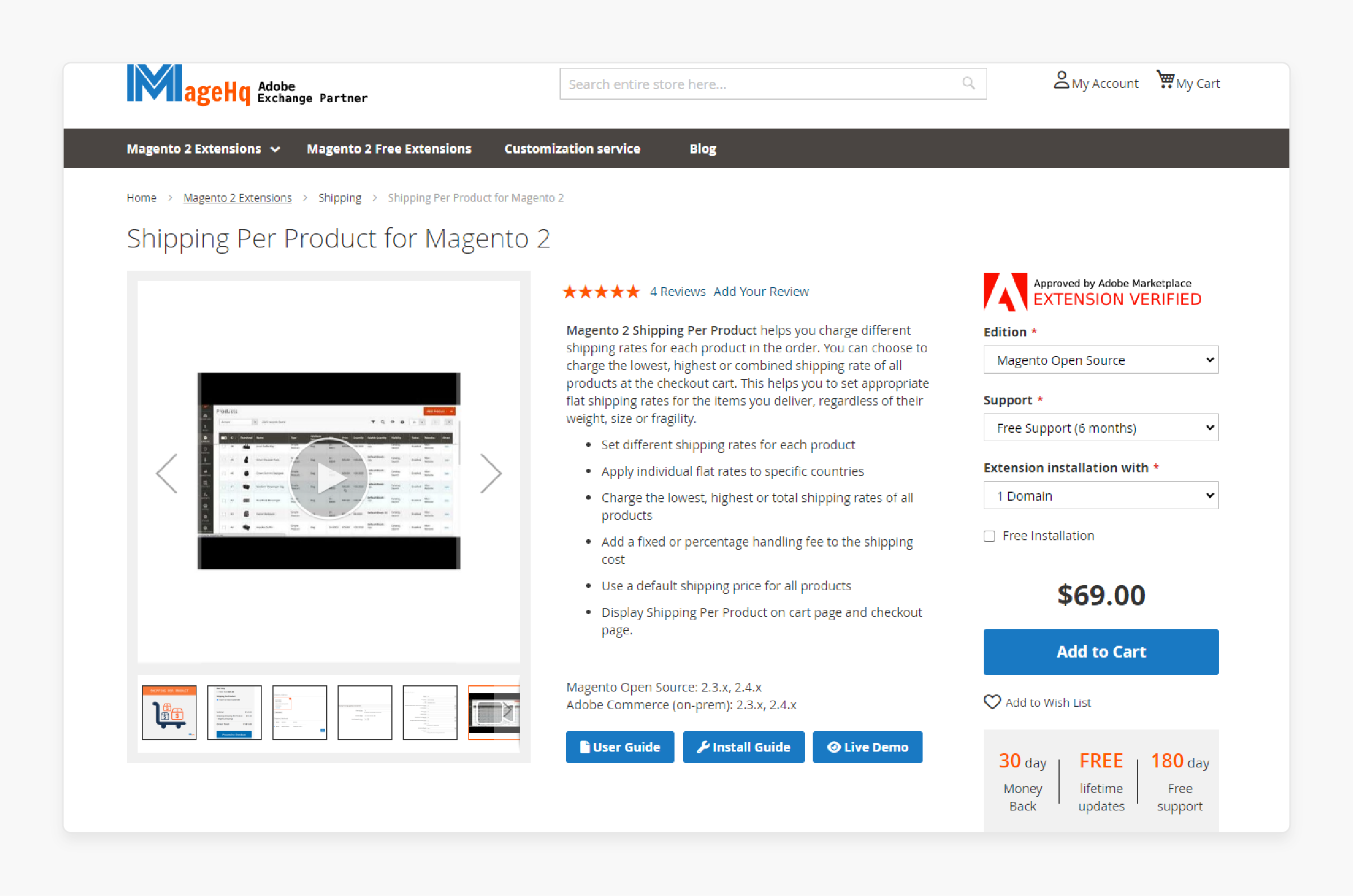Click the Adobe Extension Verified badge
The height and width of the screenshot is (896, 1353).
pos(1092,292)
